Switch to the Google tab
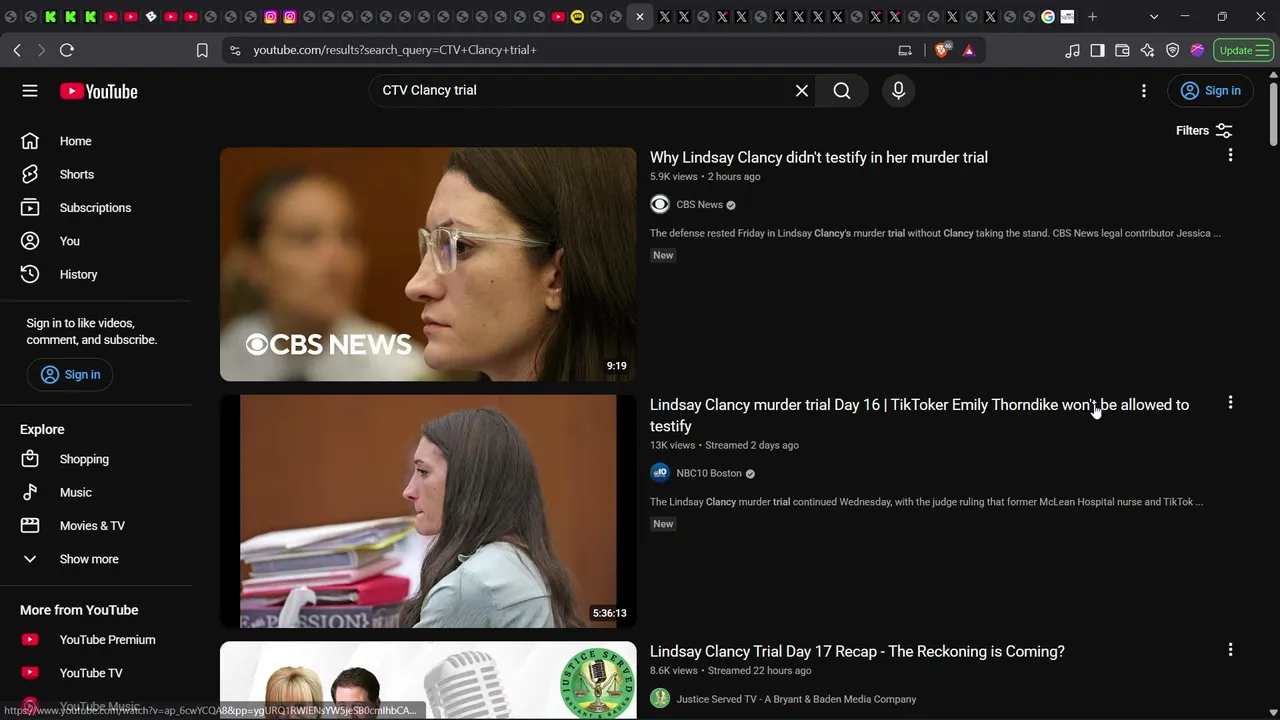The image size is (1280, 720). click(1048, 17)
